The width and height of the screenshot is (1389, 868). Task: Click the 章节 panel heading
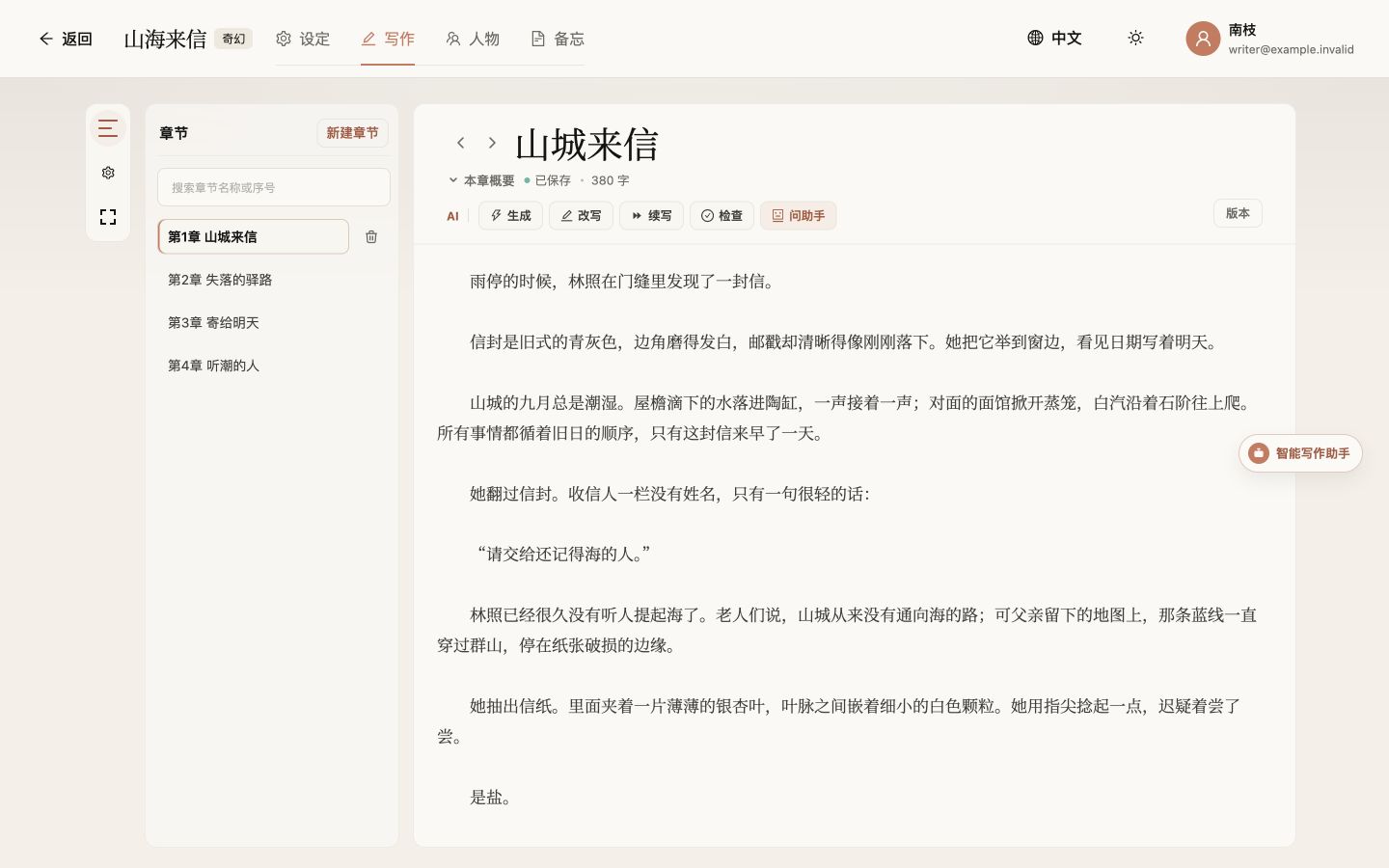tap(174, 133)
